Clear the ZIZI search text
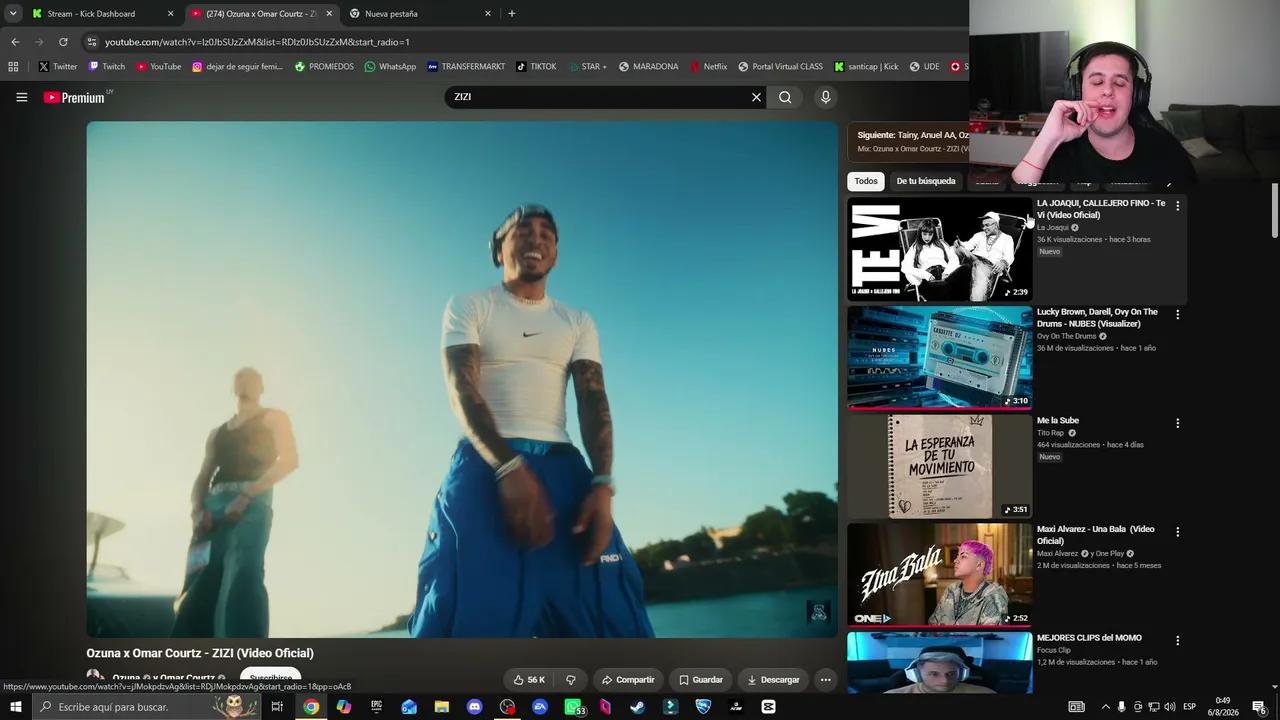The image size is (1280, 720). [x=756, y=97]
